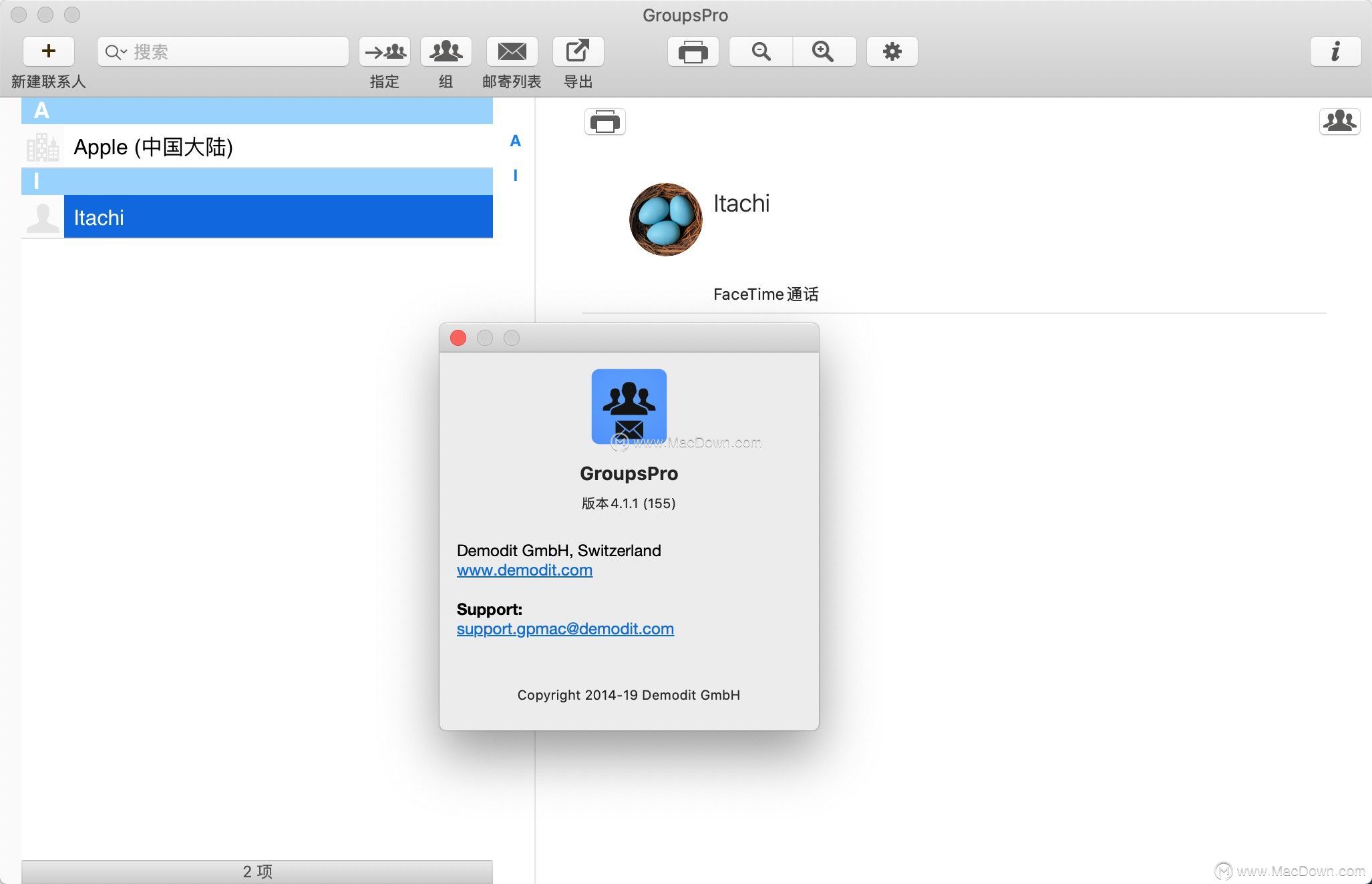1372x884 pixels.
Task: Click the 导出 export icon
Action: [x=578, y=51]
